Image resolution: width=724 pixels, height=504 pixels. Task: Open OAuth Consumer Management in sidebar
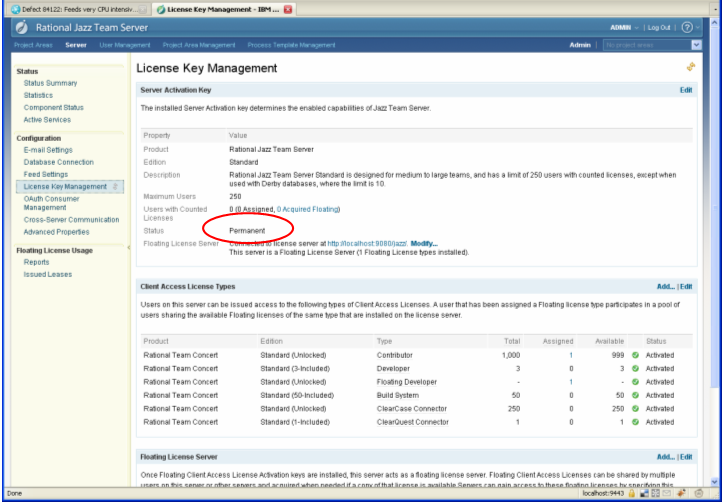click(51, 203)
